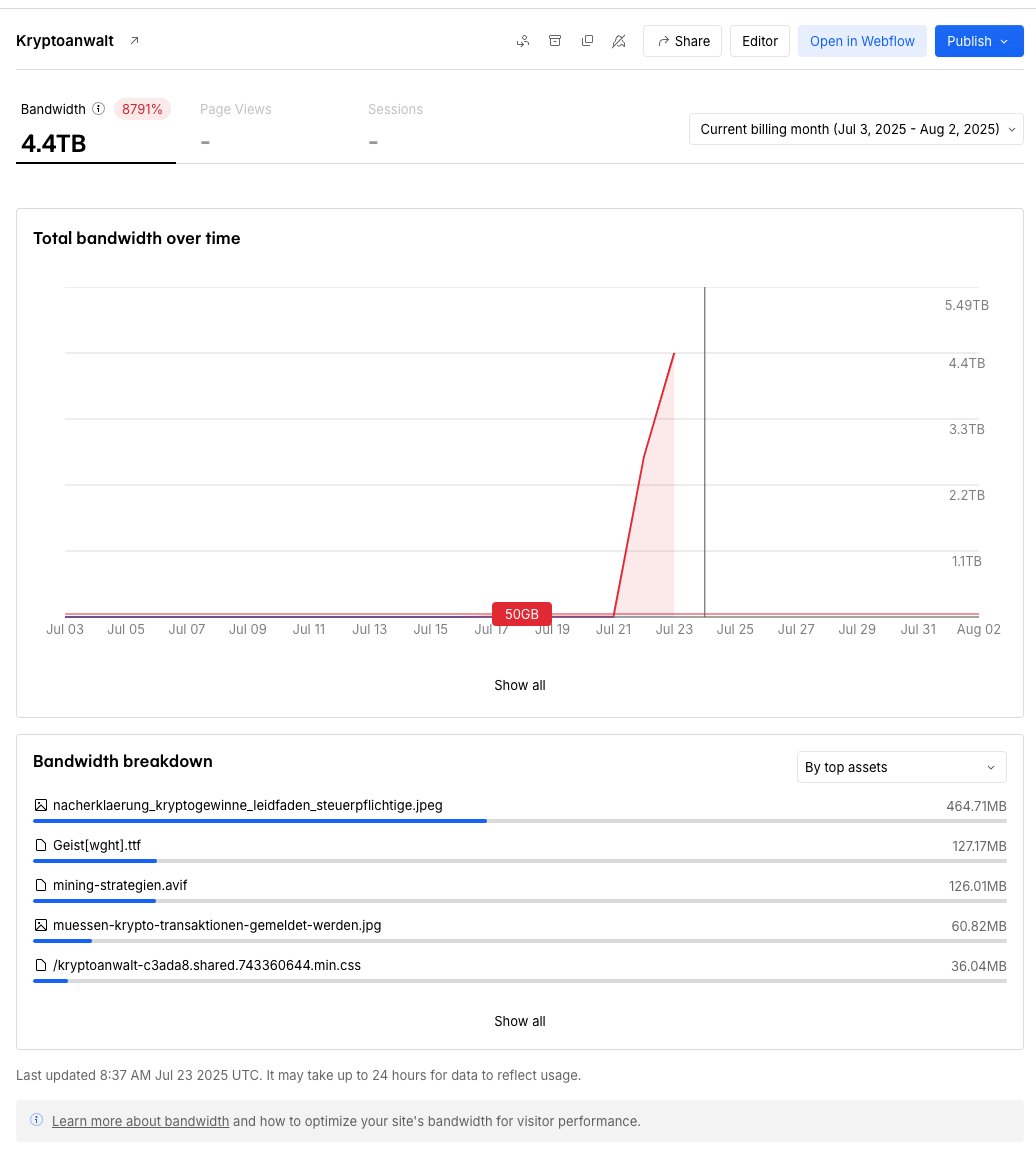This screenshot has height=1176, width=1036.
Task: Click the file icon beside Geist[wght].ttf
Action: point(41,845)
